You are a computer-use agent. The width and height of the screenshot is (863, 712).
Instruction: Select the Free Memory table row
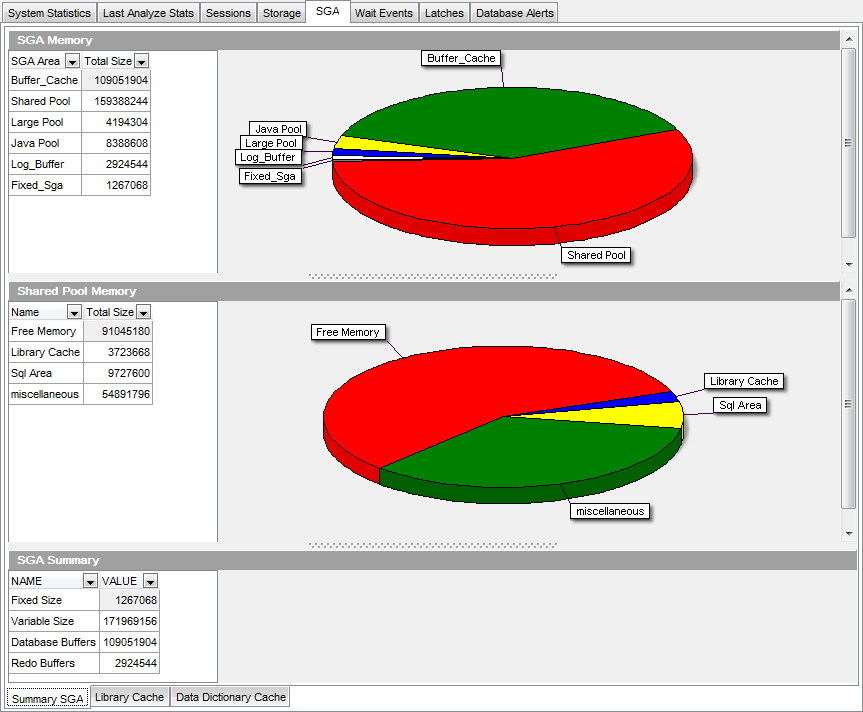[80, 331]
